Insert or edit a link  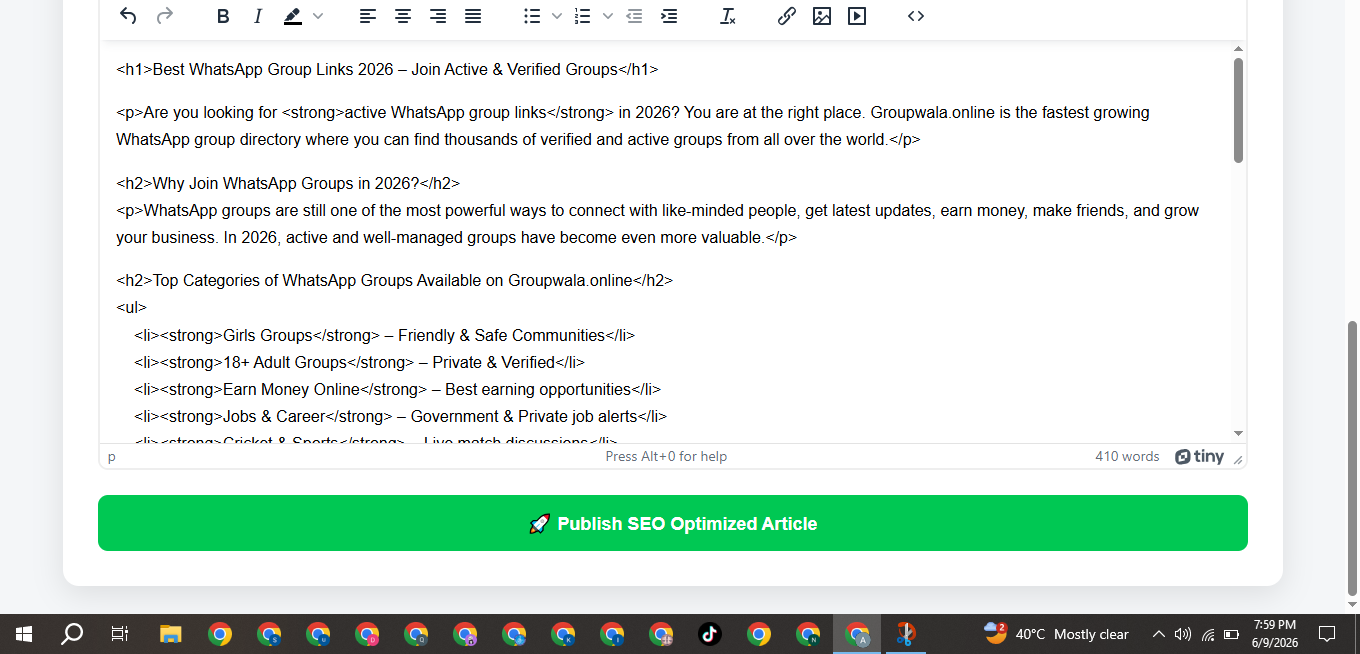point(787,16)
